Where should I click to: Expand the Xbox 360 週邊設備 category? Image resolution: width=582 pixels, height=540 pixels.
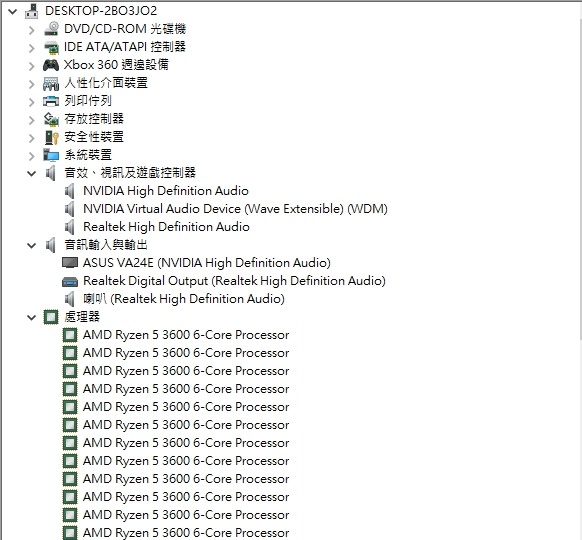click(x=32, y=66)
